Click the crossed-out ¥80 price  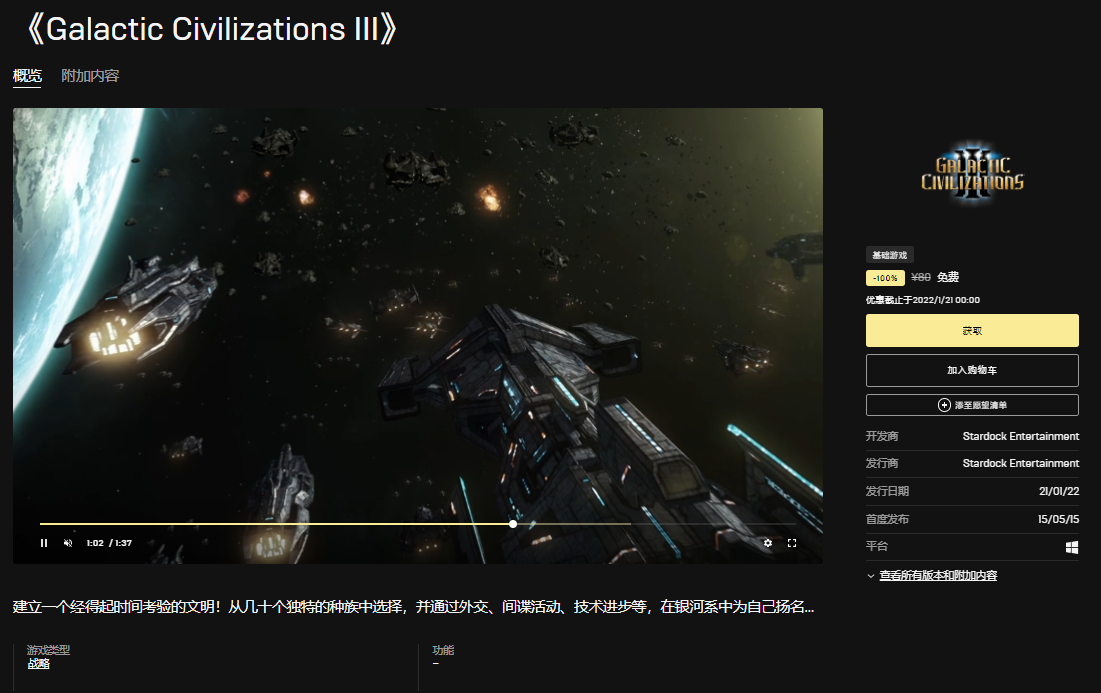pos(921,277)
